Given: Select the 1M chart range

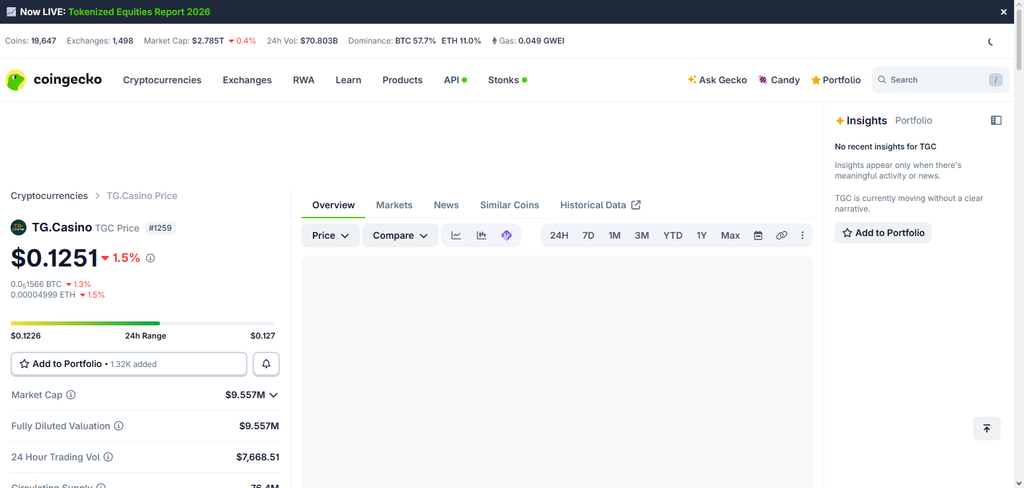Looking at the screenshot, I should click(615, 235).
